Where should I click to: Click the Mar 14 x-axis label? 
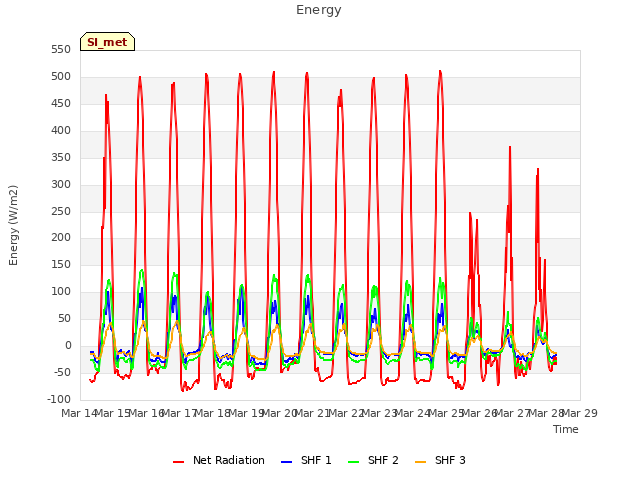[x=79, y=413]
